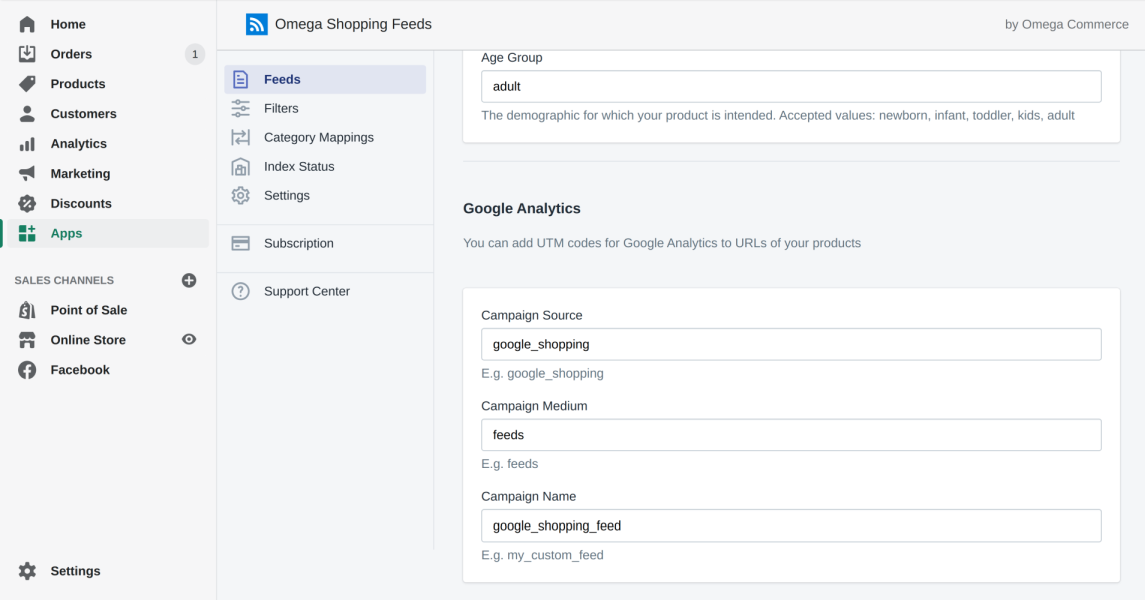
Task: Click the Index Status icon
Action: click(240, 166)
